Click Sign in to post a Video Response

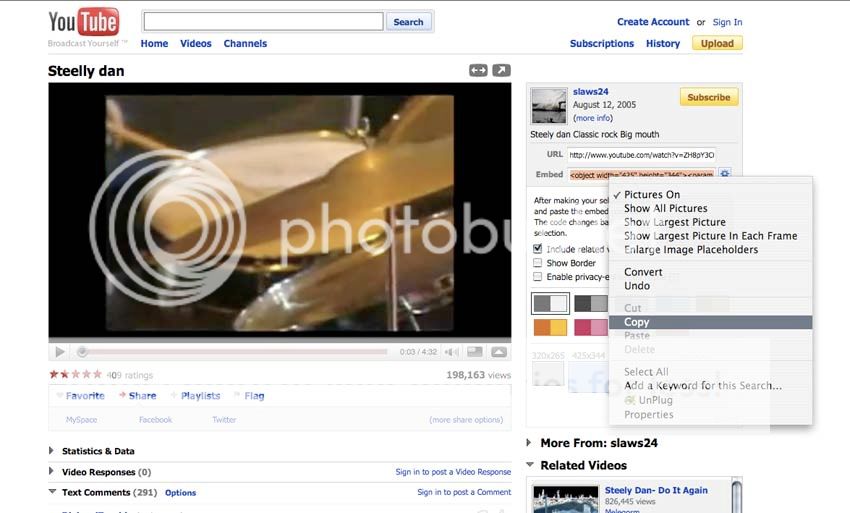pyautogui.click(x=453, y=472)
